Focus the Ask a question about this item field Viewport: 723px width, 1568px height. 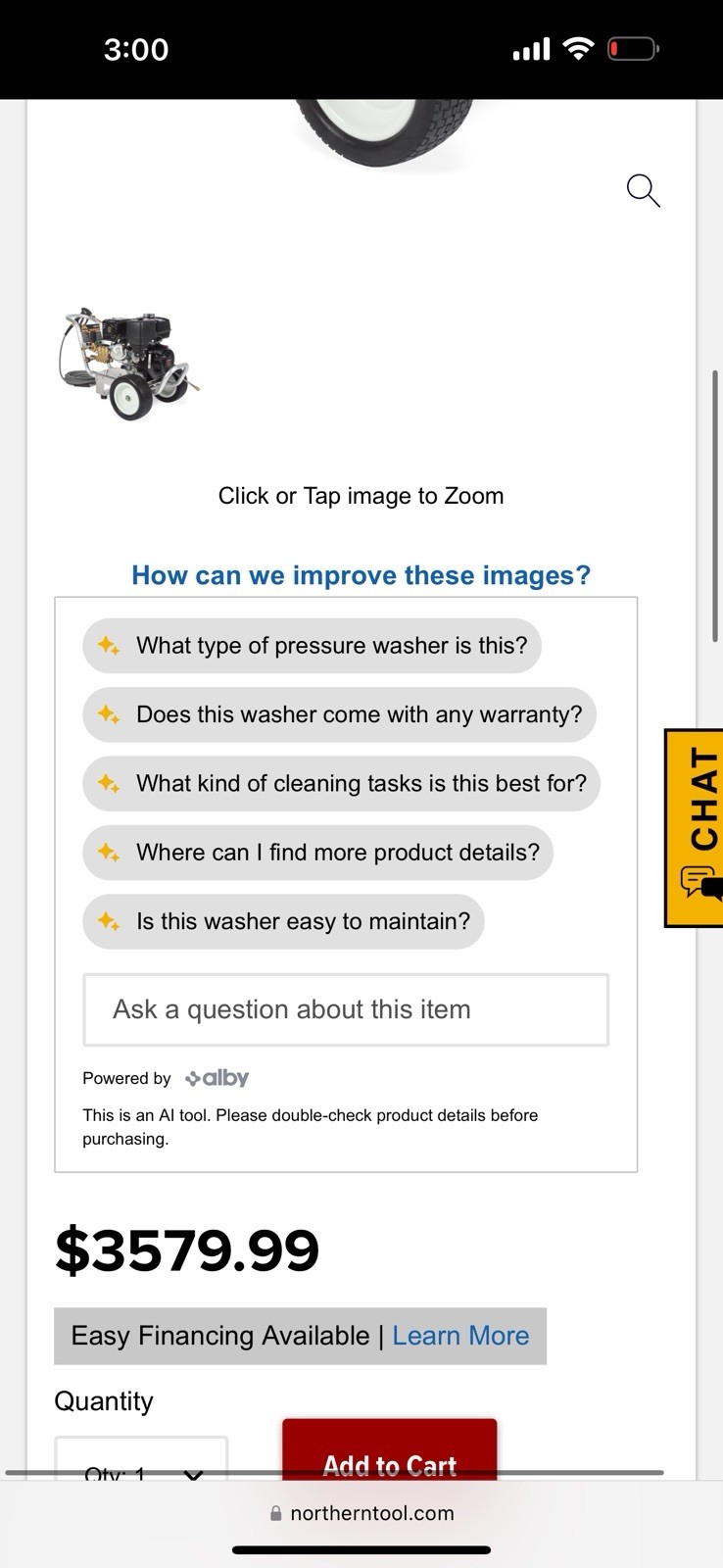click(x=346, y=1009)
